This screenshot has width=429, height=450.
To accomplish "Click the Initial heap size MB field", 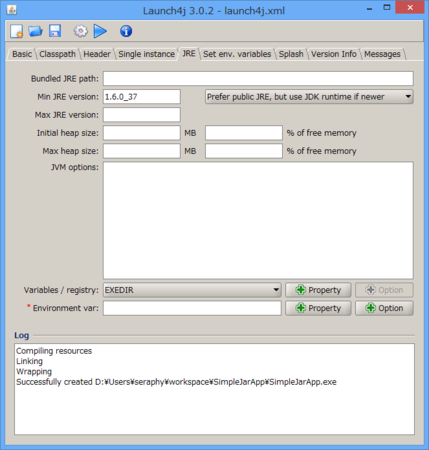I will click(x=142, y=133).
